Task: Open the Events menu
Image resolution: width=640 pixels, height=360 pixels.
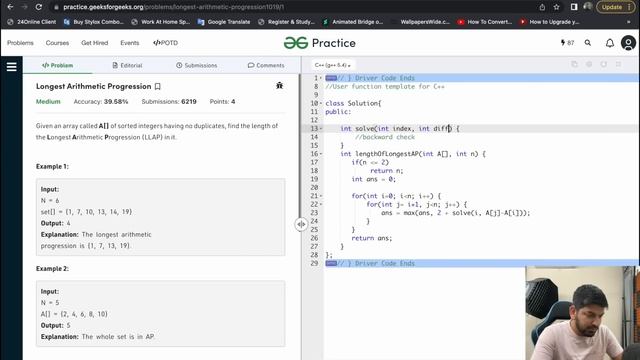Action: [130, 43]
